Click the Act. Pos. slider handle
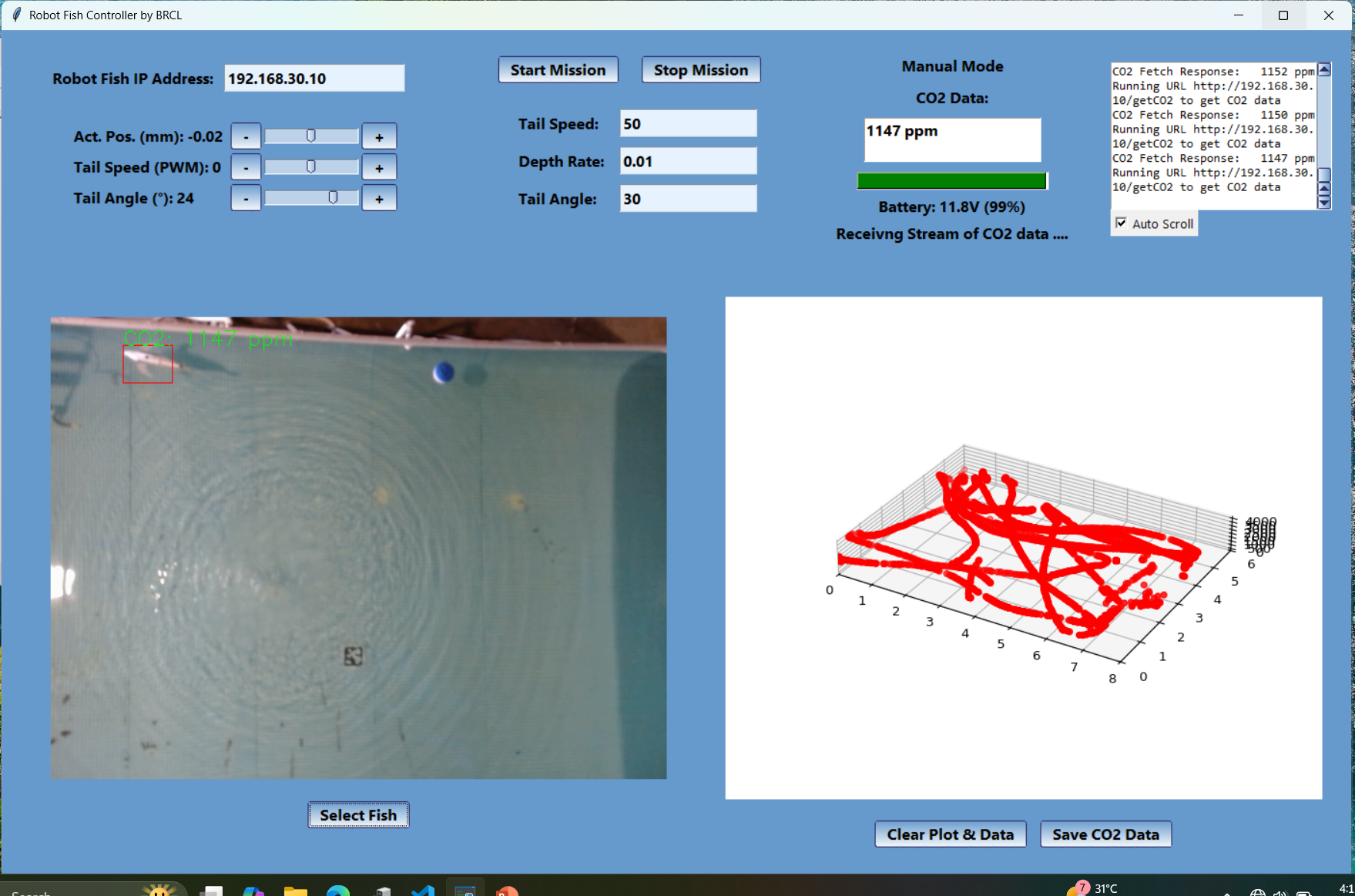This screenshot has height=896, width=1355. pyautogui.click(x=311, y=136)
